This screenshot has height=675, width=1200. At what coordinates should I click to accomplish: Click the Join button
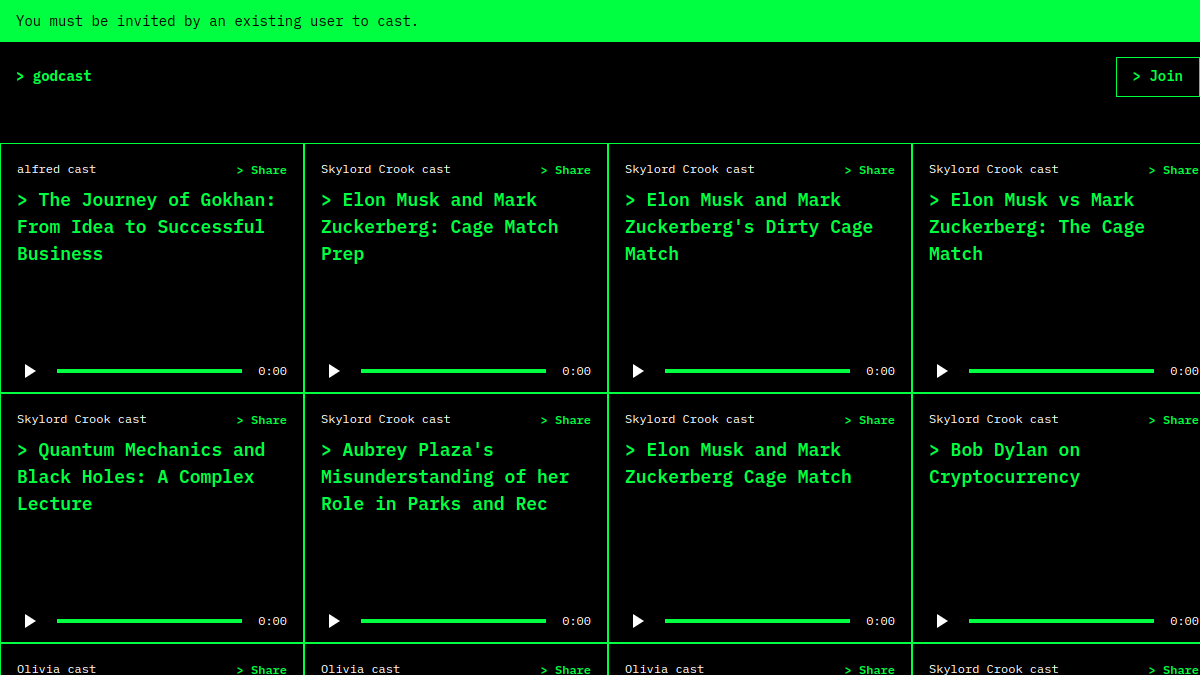[1158, 77]
